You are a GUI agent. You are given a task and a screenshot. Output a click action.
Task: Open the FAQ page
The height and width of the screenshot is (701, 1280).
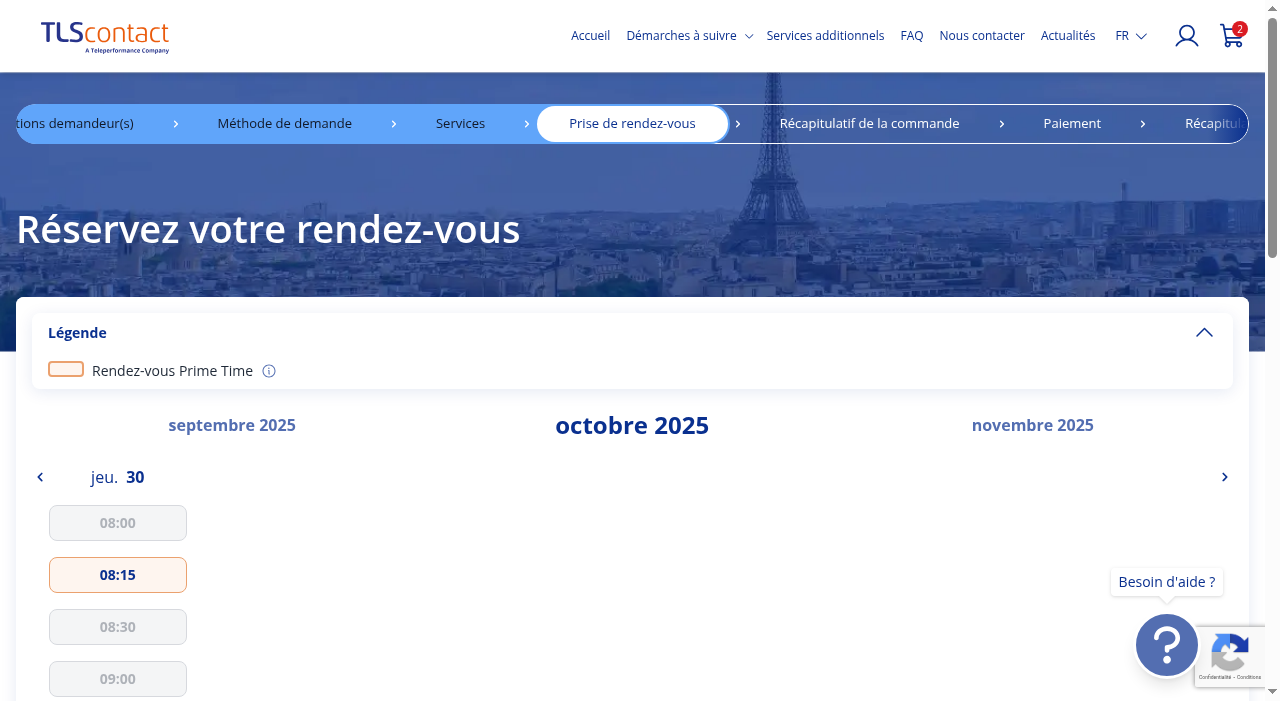click(x=912, y=36)
